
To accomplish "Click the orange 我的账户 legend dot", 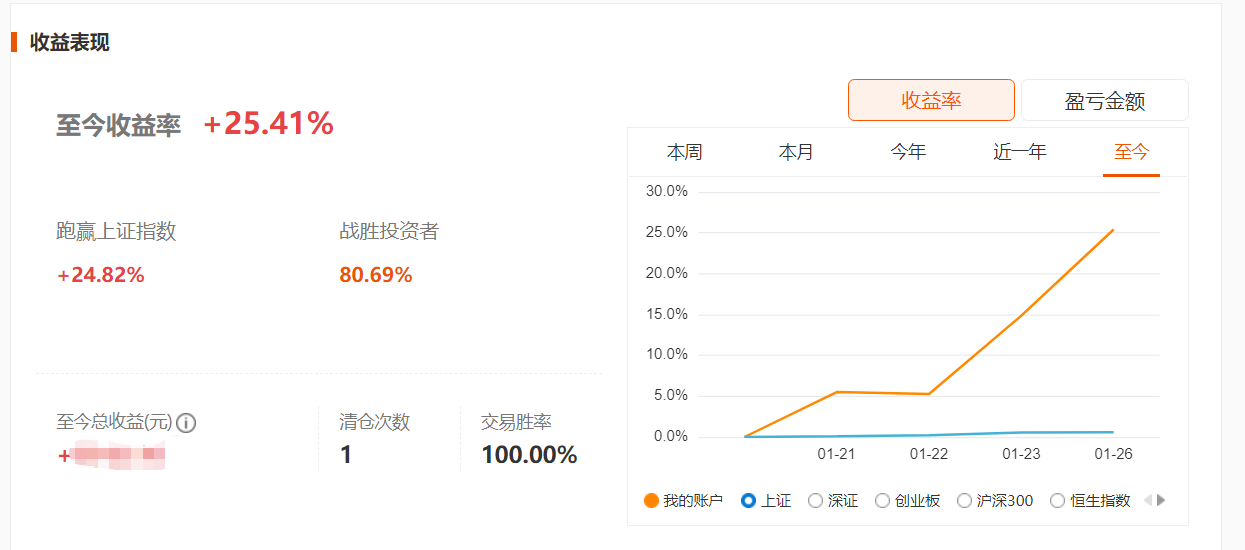I will [652, 501].
